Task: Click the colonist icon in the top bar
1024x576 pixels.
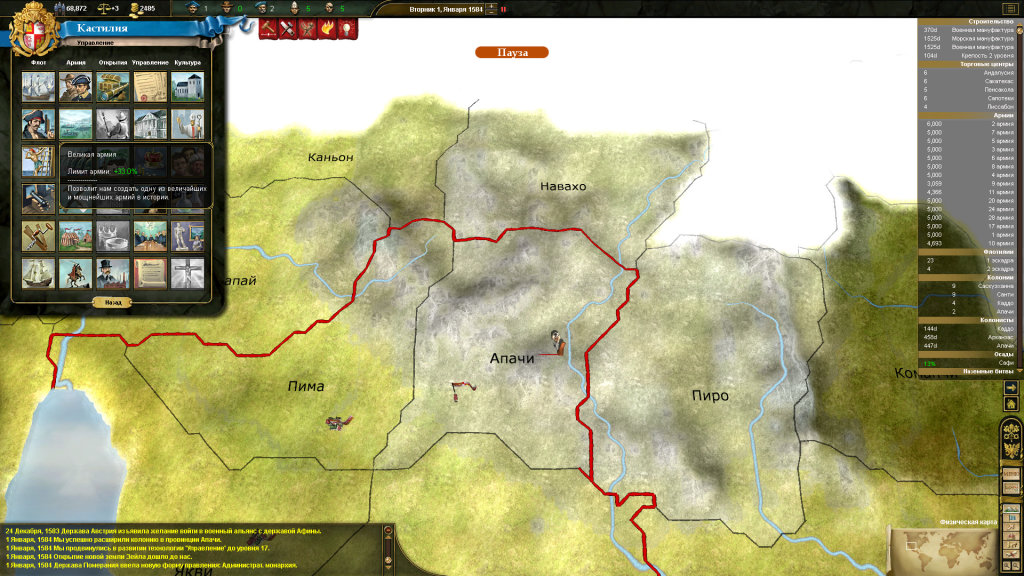Action: click(225, 9)
